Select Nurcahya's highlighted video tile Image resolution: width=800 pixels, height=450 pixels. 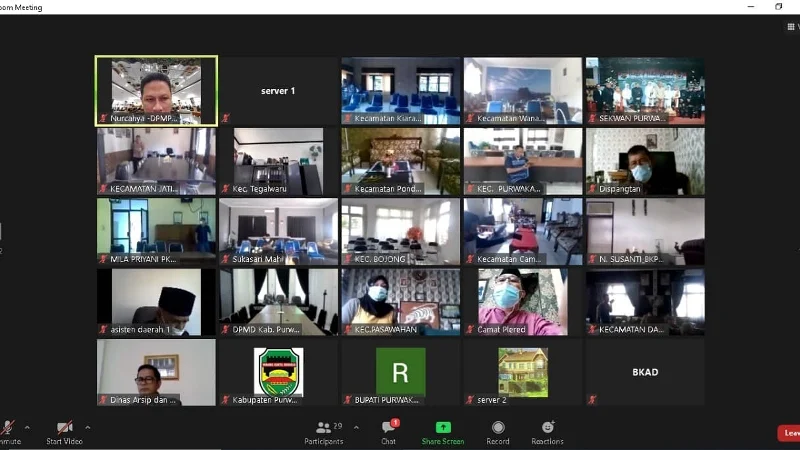pos(156,91)
